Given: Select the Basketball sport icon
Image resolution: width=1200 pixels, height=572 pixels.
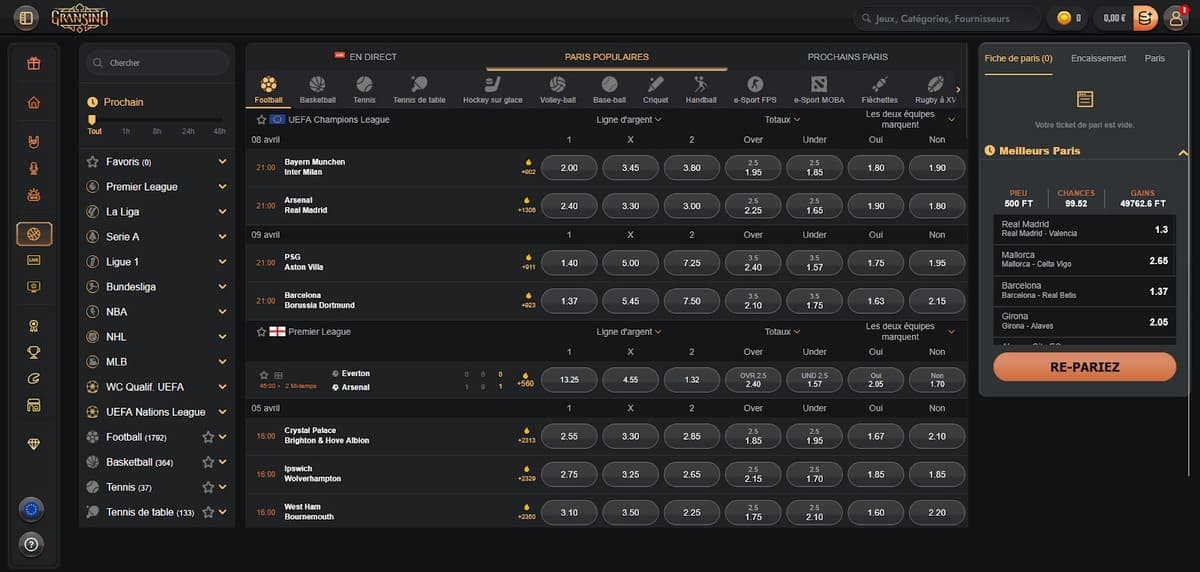Looking at the screenshot, I should pyautogui.click(x=317, y=85).
